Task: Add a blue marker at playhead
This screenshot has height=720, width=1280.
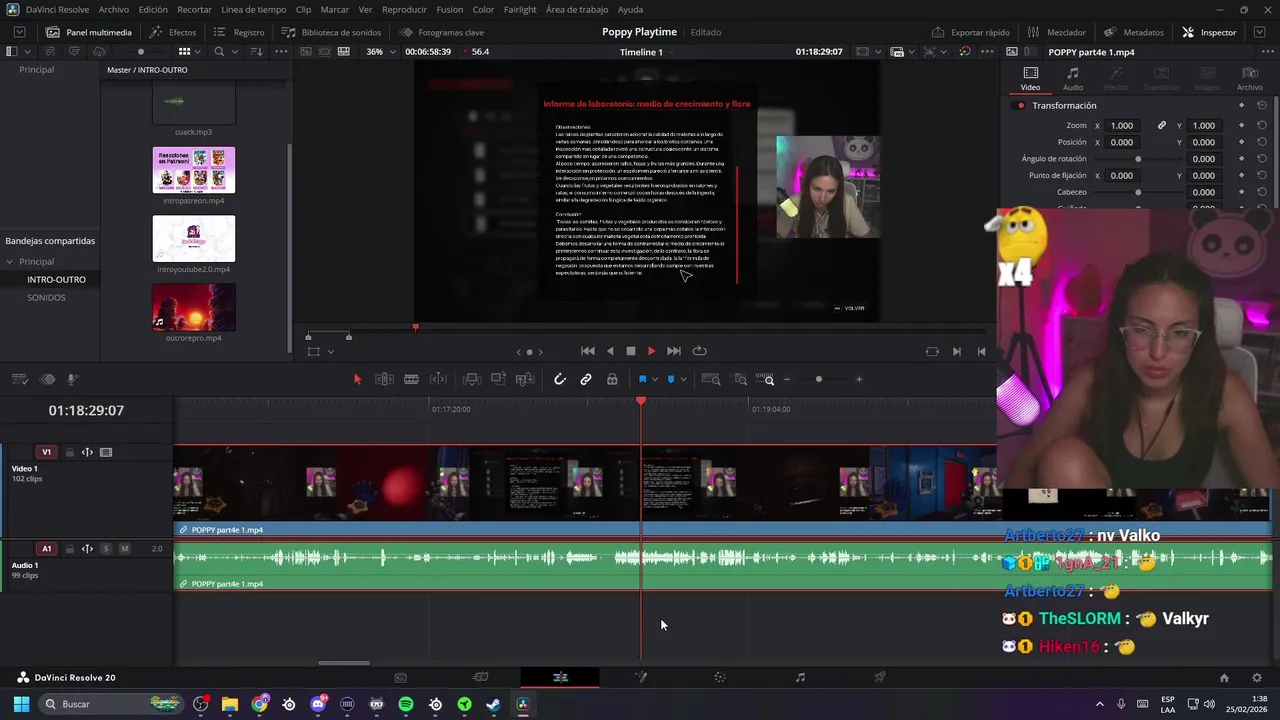Action: tap(671, 379)
